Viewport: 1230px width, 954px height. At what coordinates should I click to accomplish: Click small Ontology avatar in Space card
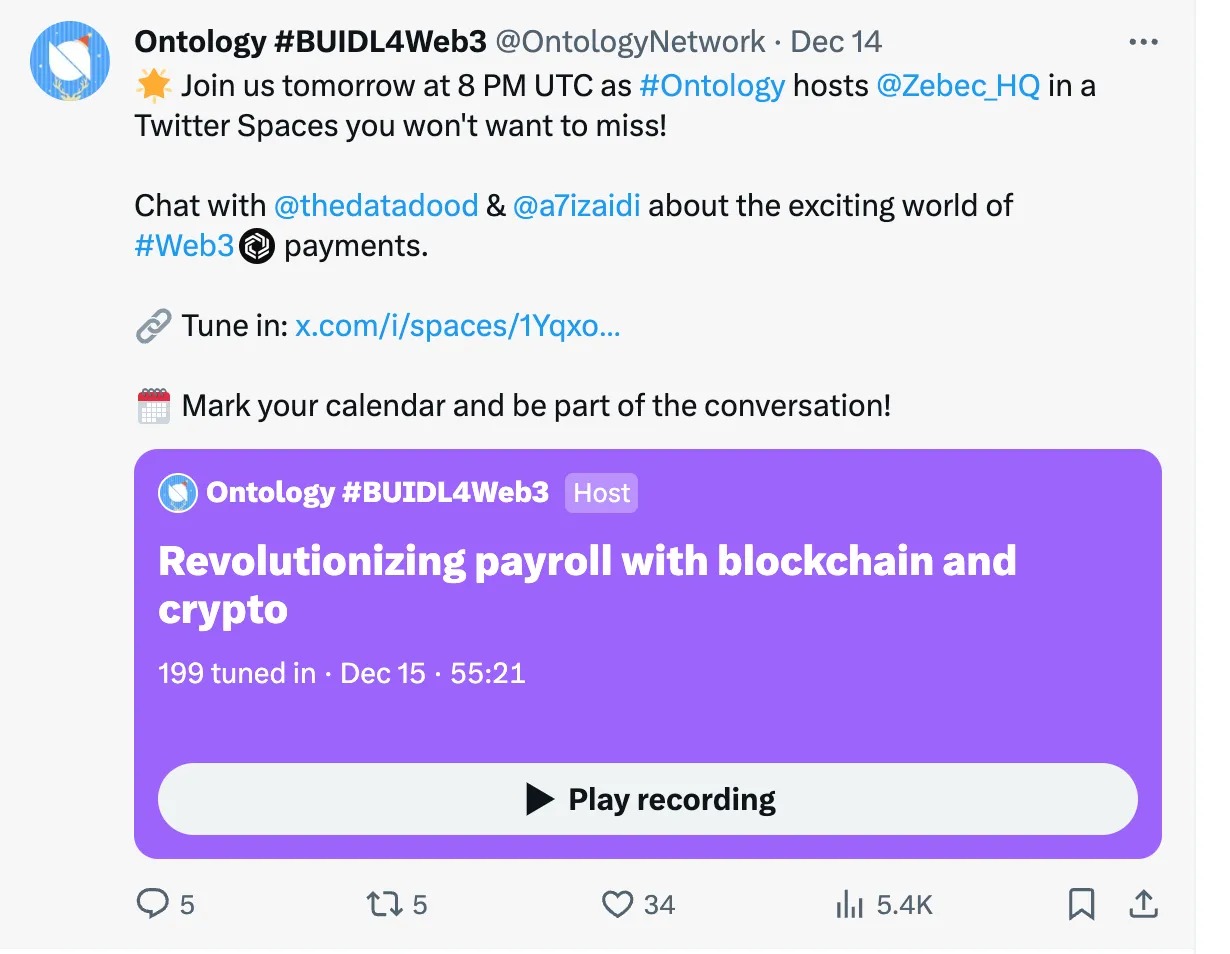coord(178,493)
